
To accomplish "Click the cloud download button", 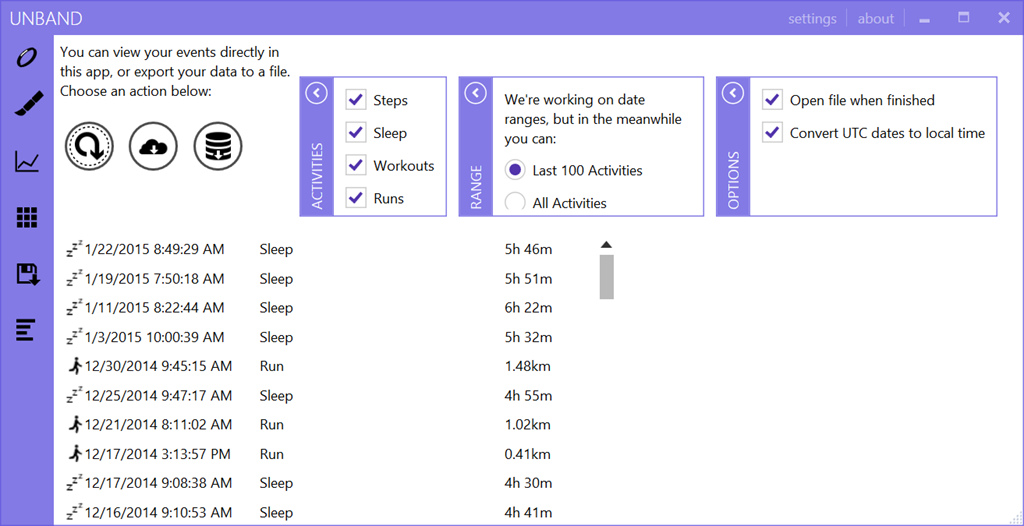I will click(x=153, y=146).
